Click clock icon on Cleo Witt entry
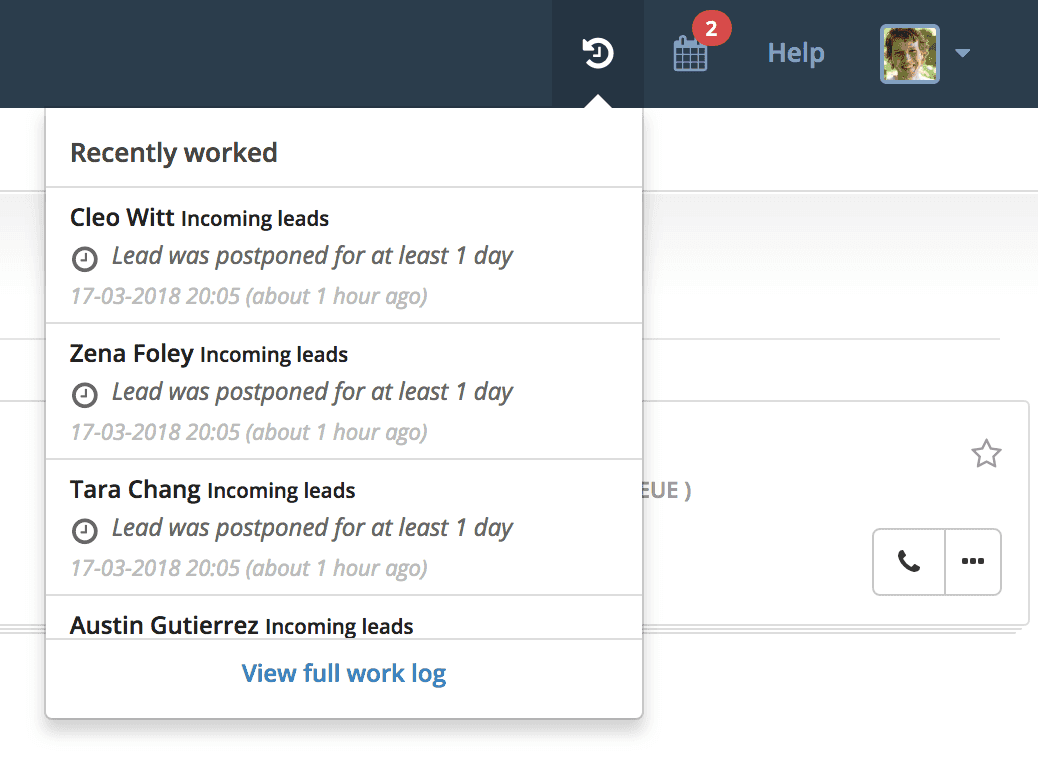 (x=85, y=259)
